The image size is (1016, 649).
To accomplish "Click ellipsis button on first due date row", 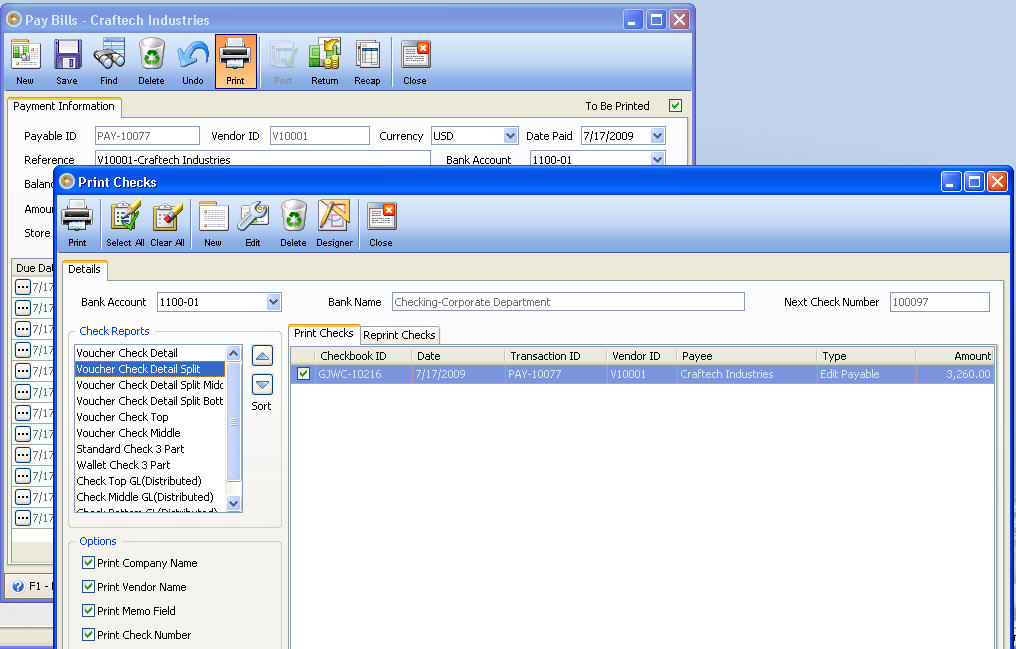I will click(23, 286).
